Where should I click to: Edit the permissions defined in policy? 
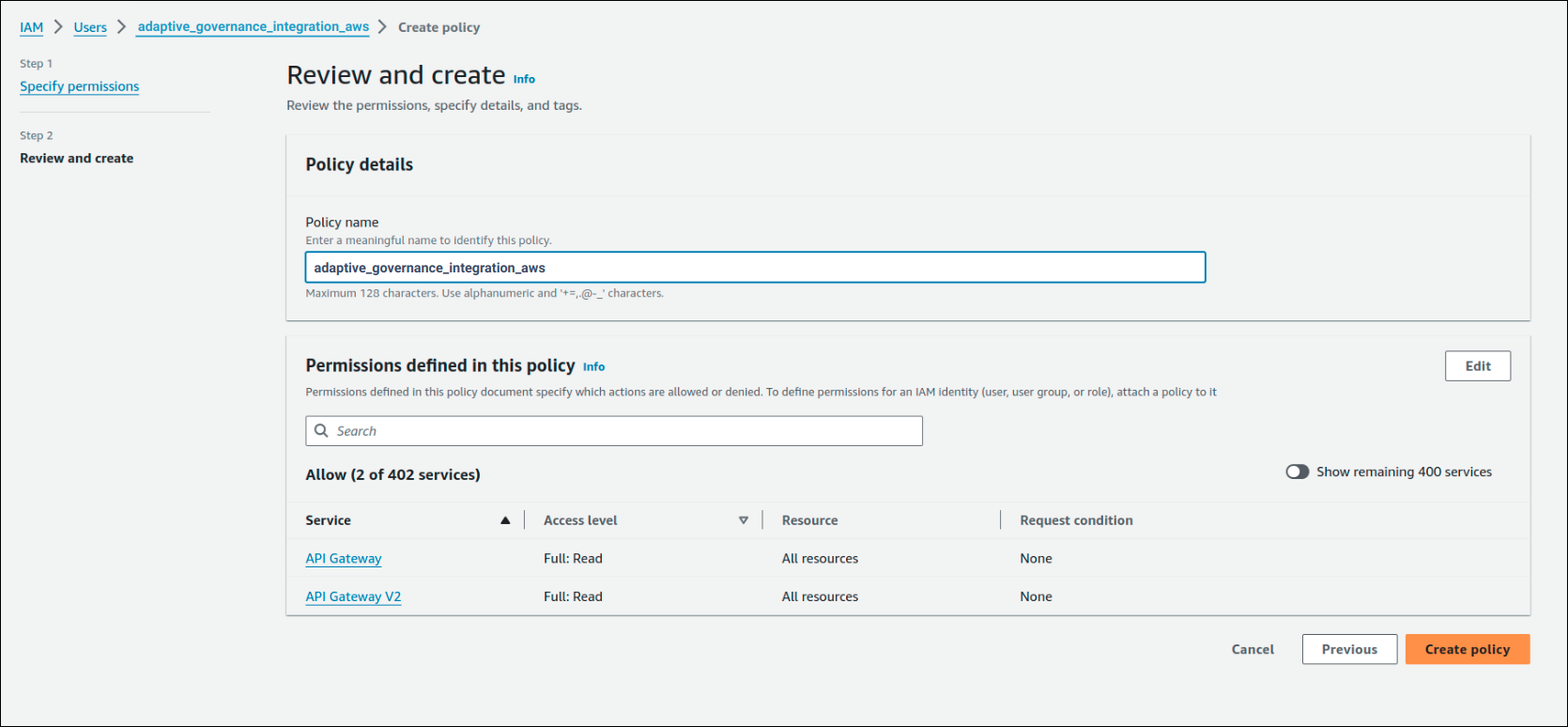(1477, 366)
